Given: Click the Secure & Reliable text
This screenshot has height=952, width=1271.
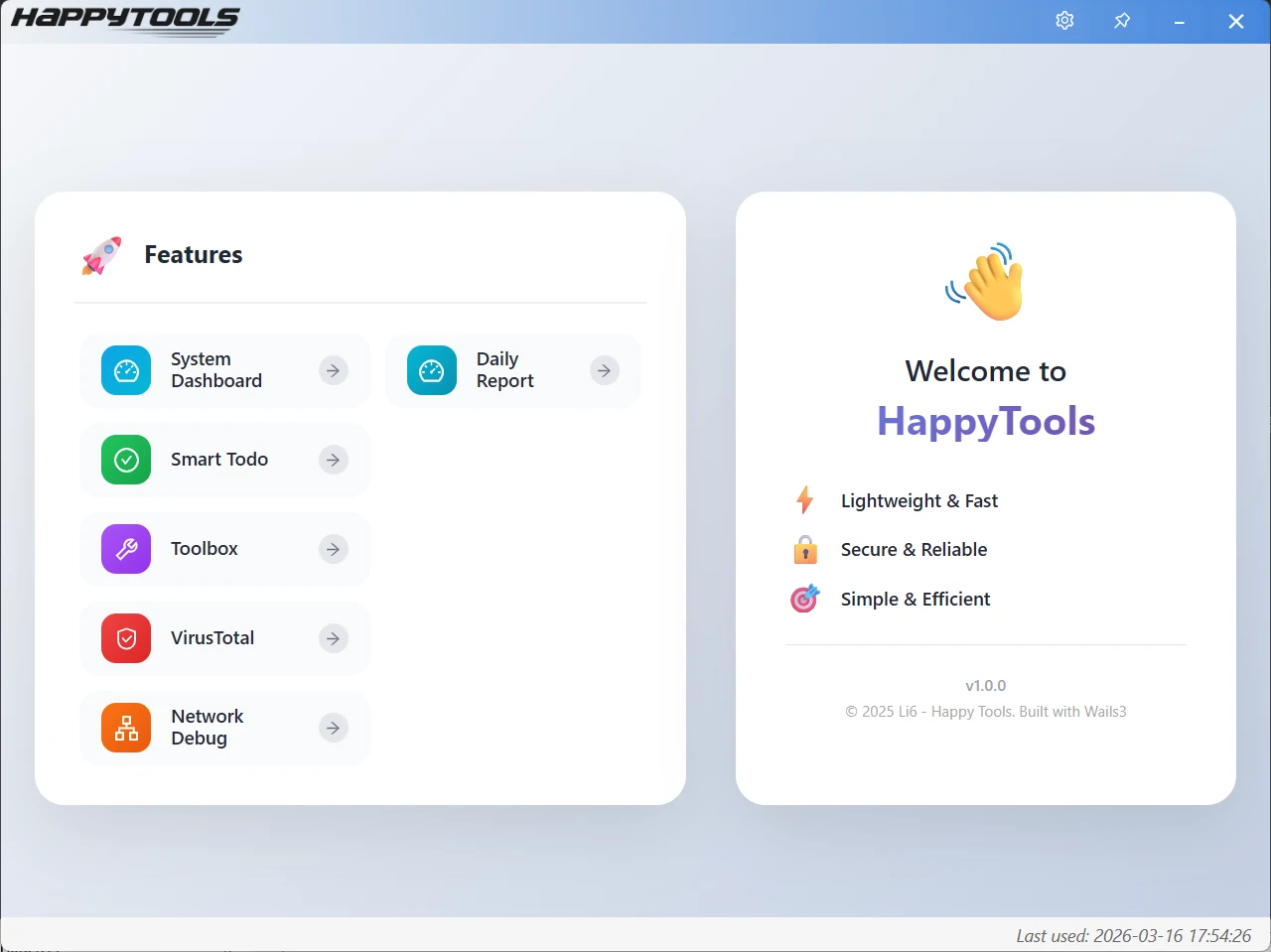Looking at the screenshot, I should click(915, 550).
